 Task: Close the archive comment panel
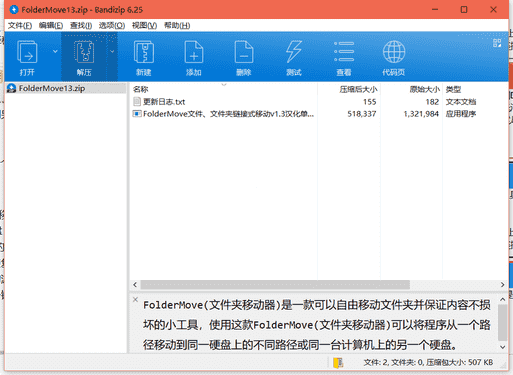coord(135,299)
